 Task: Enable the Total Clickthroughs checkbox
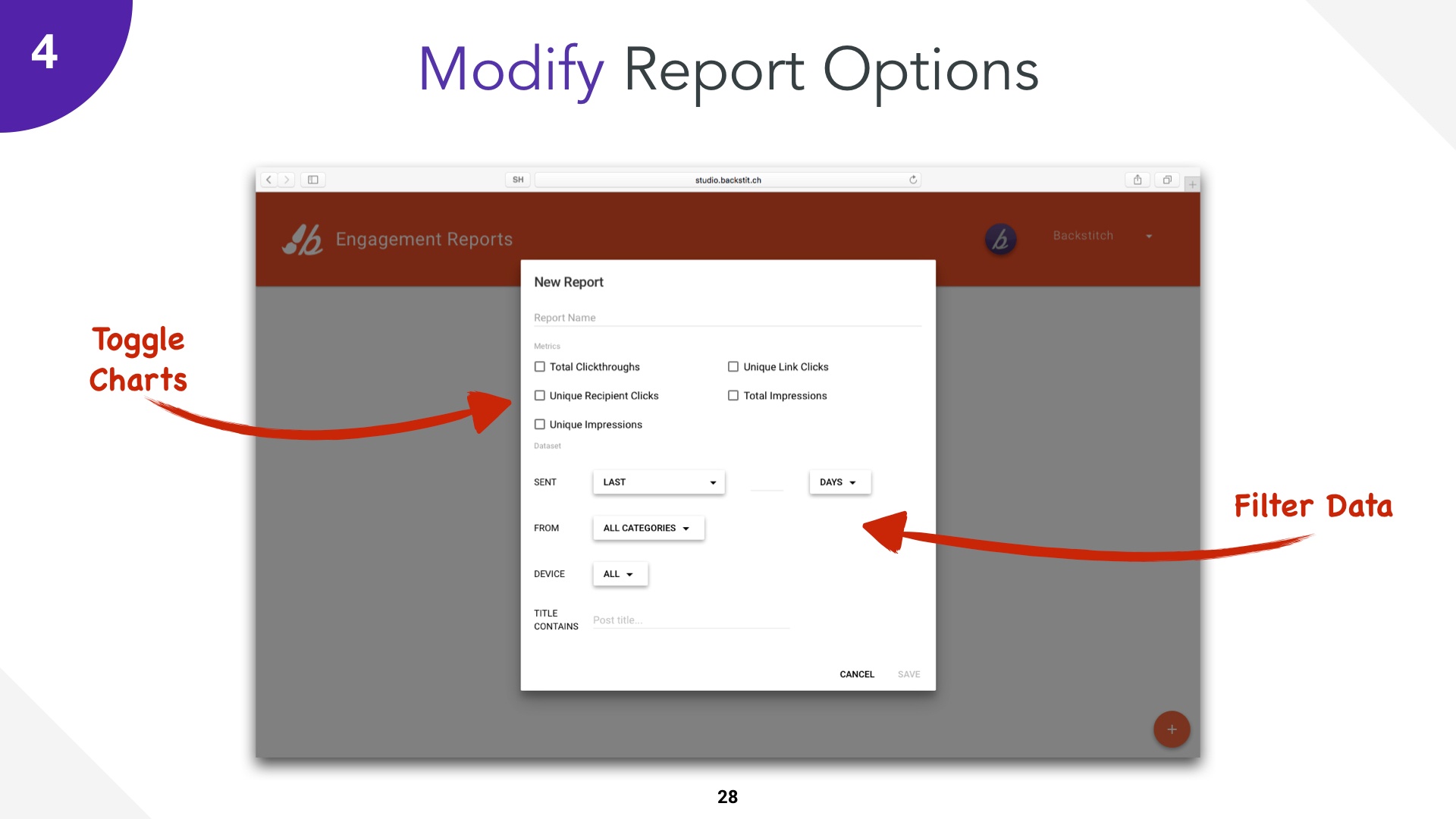click(x=538, y=367)
